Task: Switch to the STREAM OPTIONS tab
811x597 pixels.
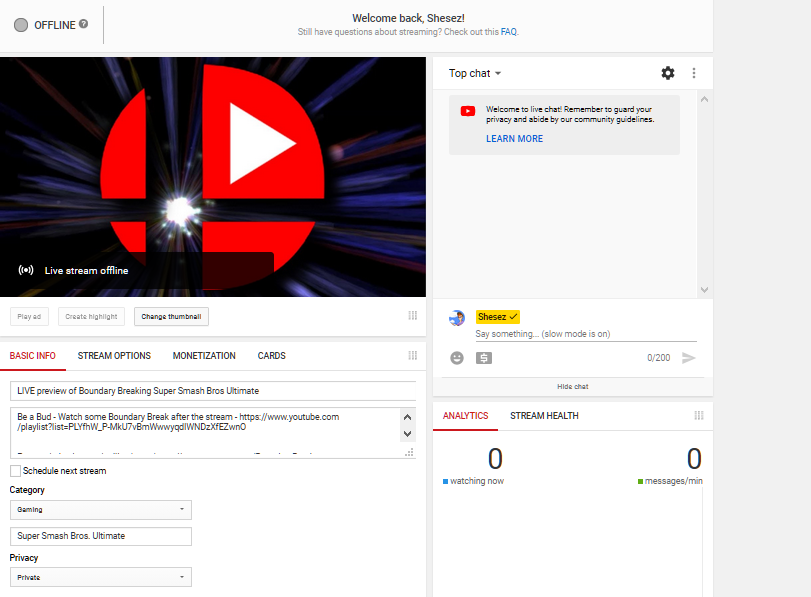Action: pyautogui.click(x=114, y=356)
